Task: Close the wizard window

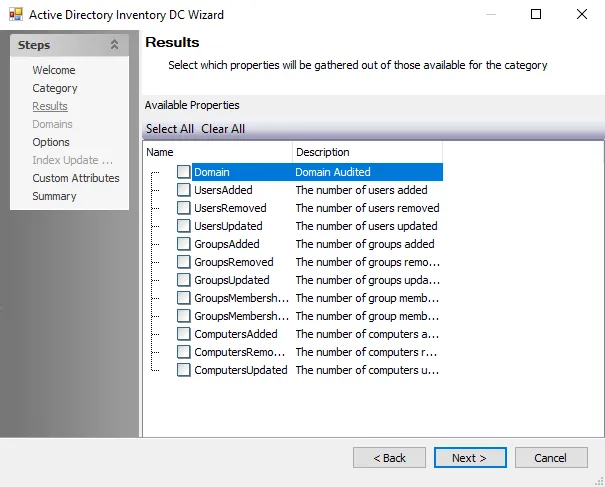Action: point(582,14)
